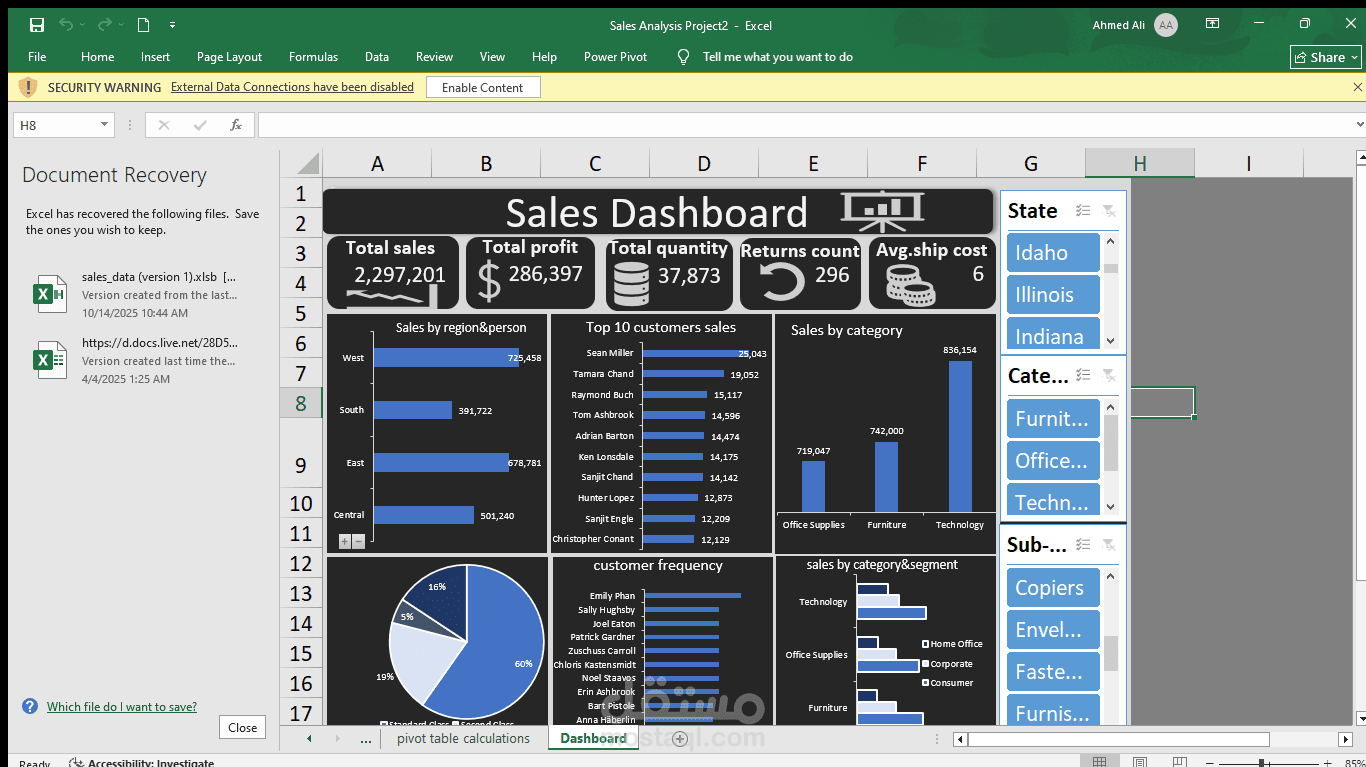Click the Share button

[1326, 57]
